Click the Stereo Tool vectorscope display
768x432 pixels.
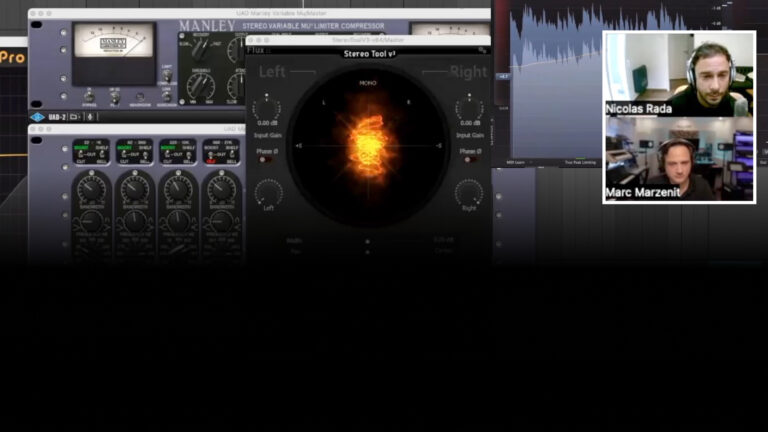(x=368, y=146)
